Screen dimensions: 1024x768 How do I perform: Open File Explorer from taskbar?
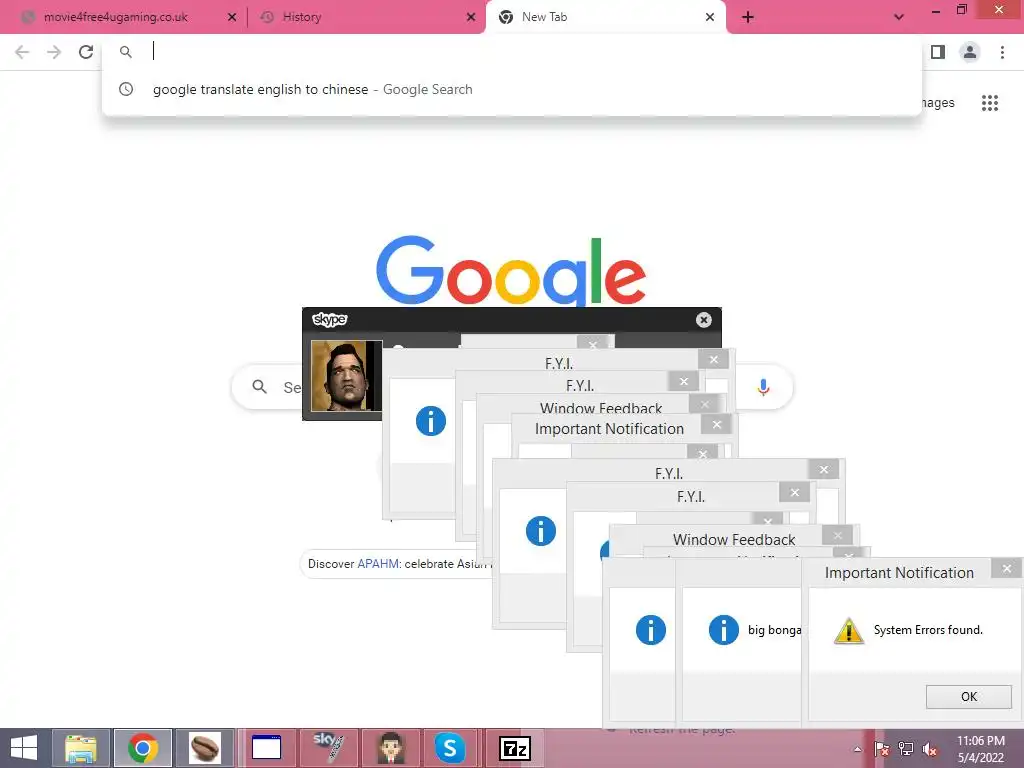(x=80, y=748)
